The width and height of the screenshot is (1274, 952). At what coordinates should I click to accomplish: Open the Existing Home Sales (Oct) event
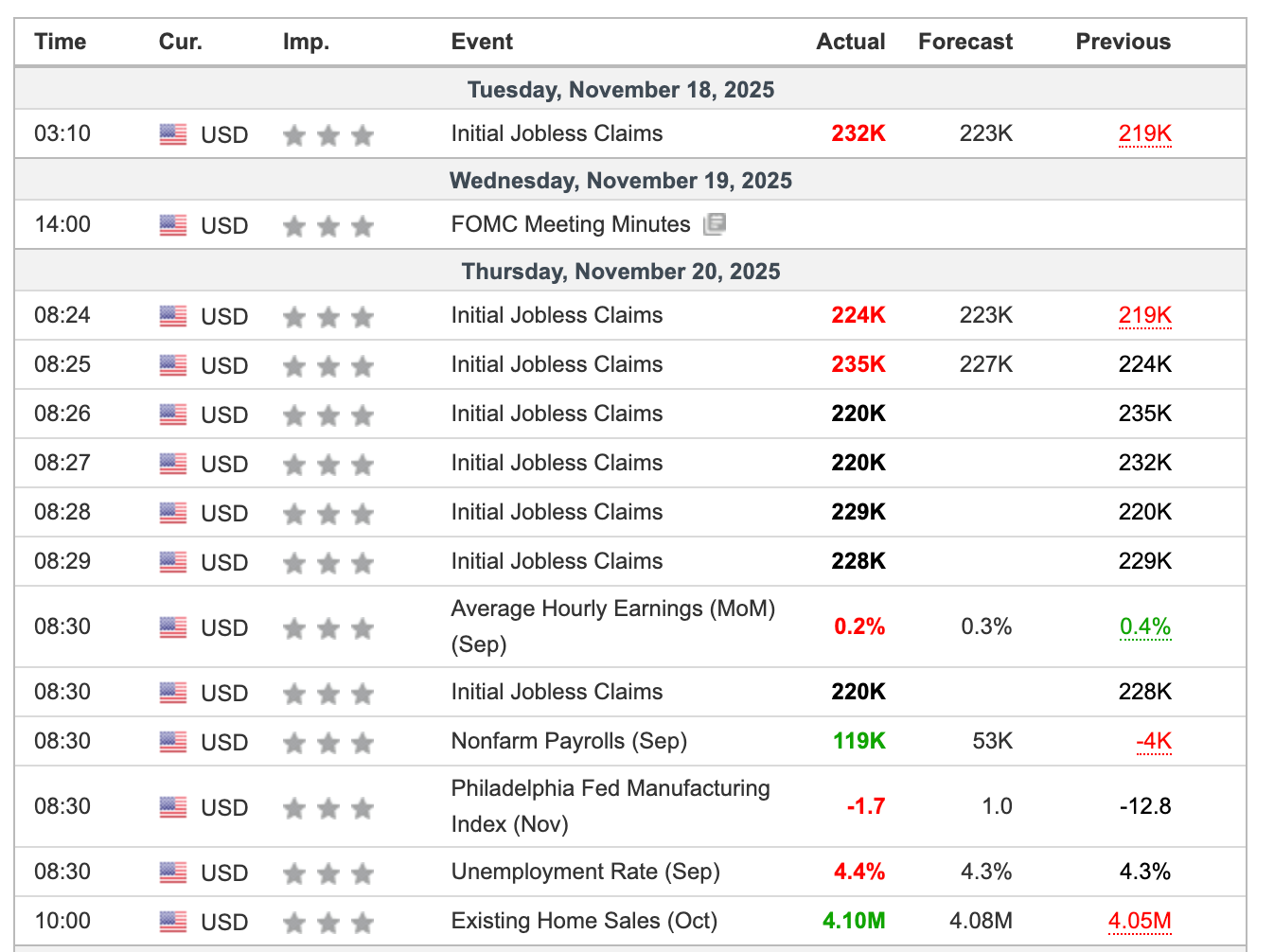[584, 921]
